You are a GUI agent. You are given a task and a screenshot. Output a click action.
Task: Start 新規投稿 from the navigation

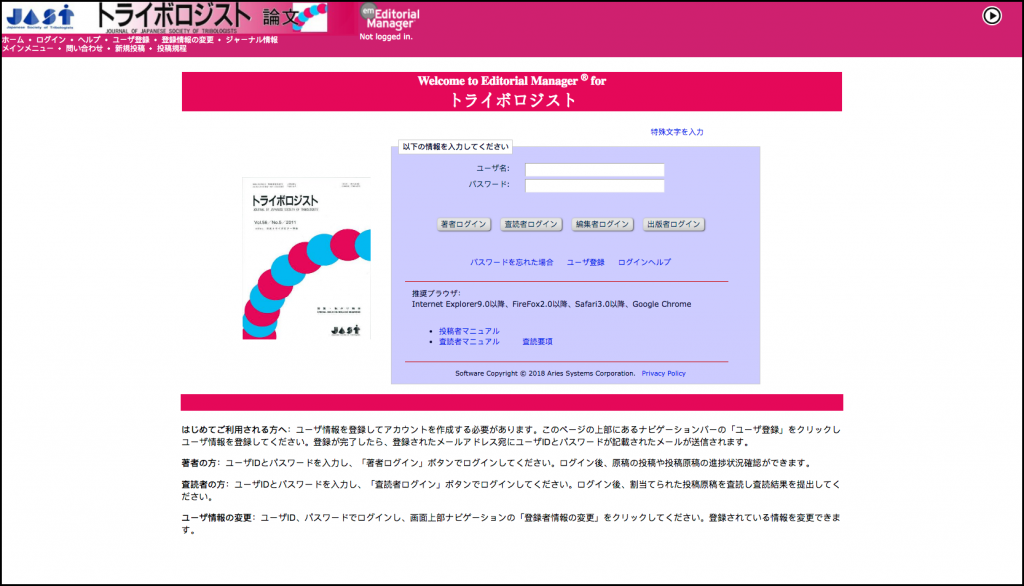click(130, 48)
